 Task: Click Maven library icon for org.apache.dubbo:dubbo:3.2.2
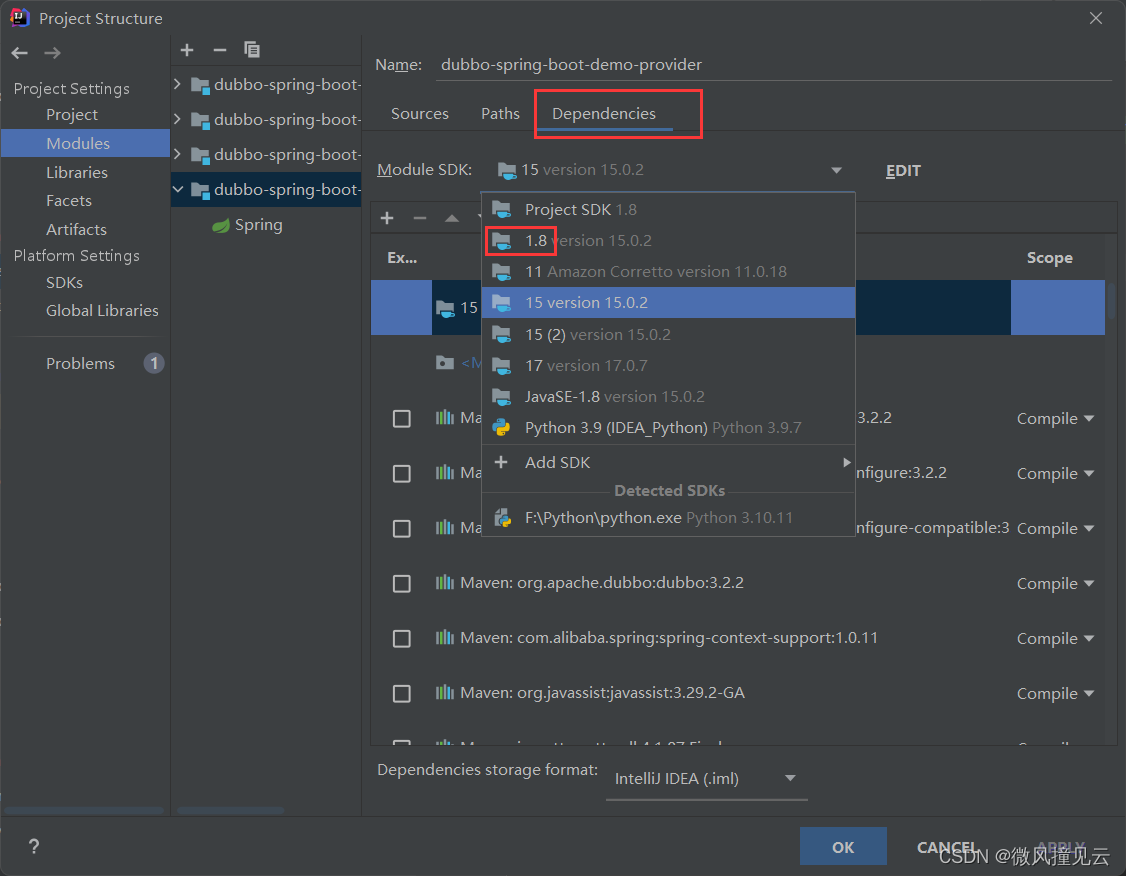tap(445, 582)
